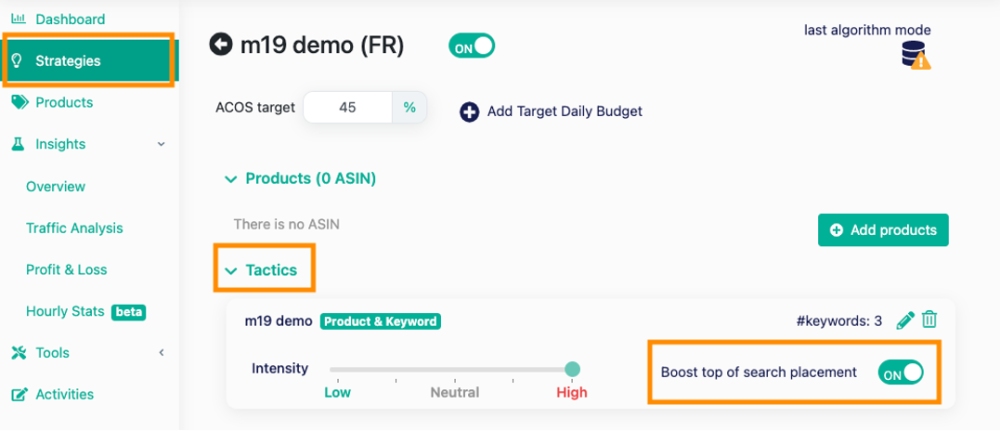Collapse the Tactics section
Screen dimensions: 1000x431
[232, 270]
